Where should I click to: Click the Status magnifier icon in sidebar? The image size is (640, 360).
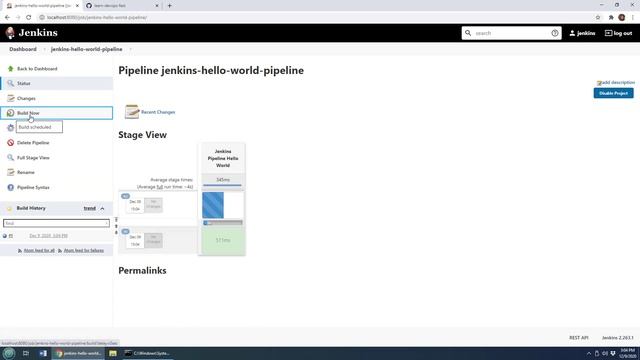[11, 83]
